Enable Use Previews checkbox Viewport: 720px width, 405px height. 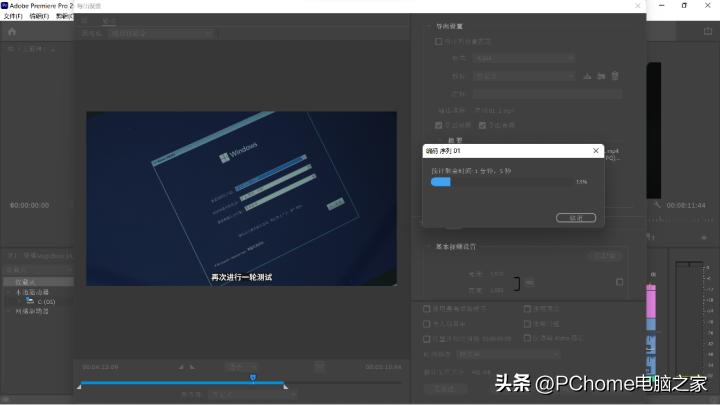527,309
